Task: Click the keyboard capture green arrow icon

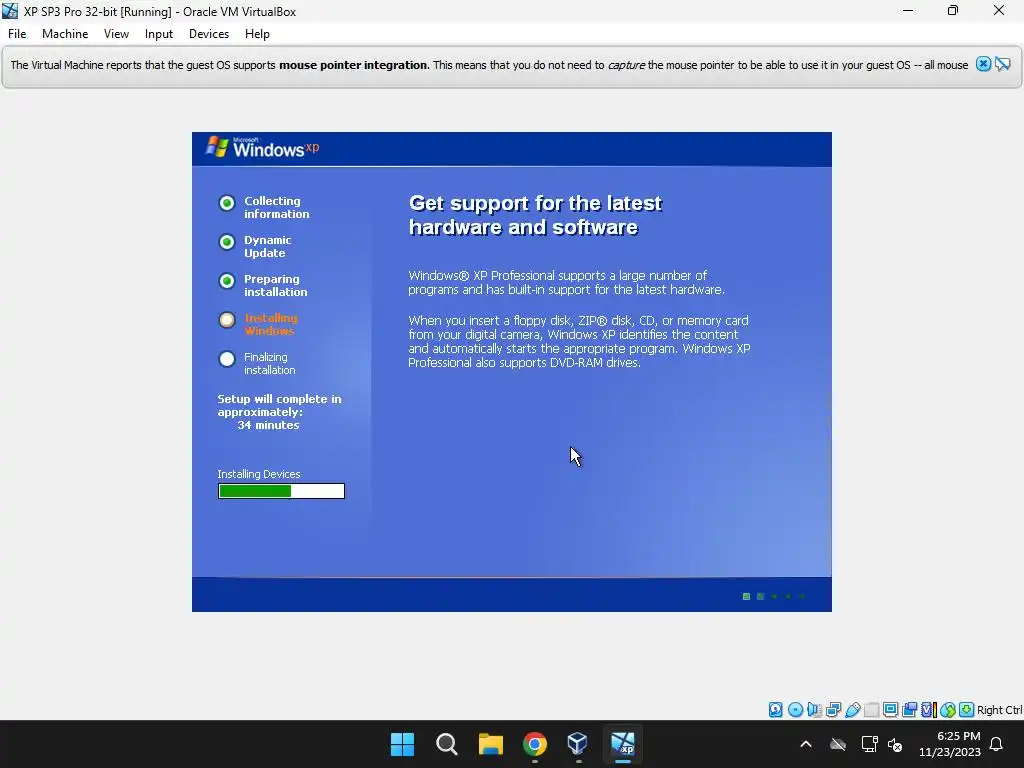Action: 967,709
